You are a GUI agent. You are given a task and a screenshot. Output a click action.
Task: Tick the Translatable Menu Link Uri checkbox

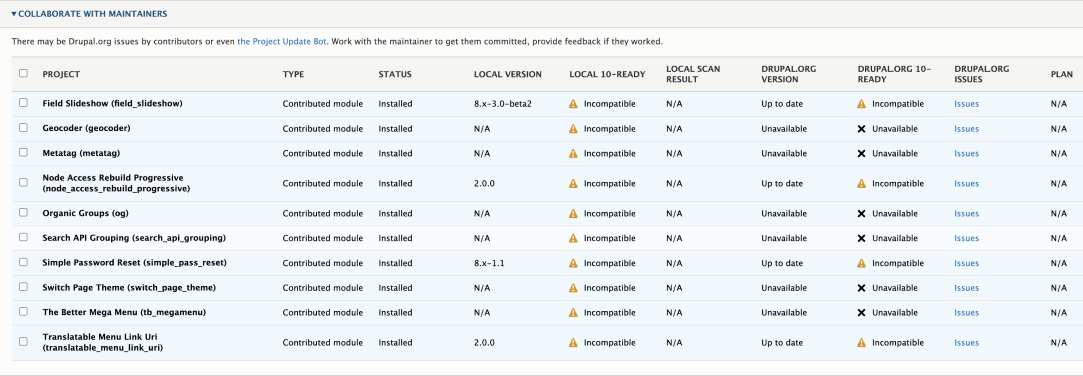(23, 341)
